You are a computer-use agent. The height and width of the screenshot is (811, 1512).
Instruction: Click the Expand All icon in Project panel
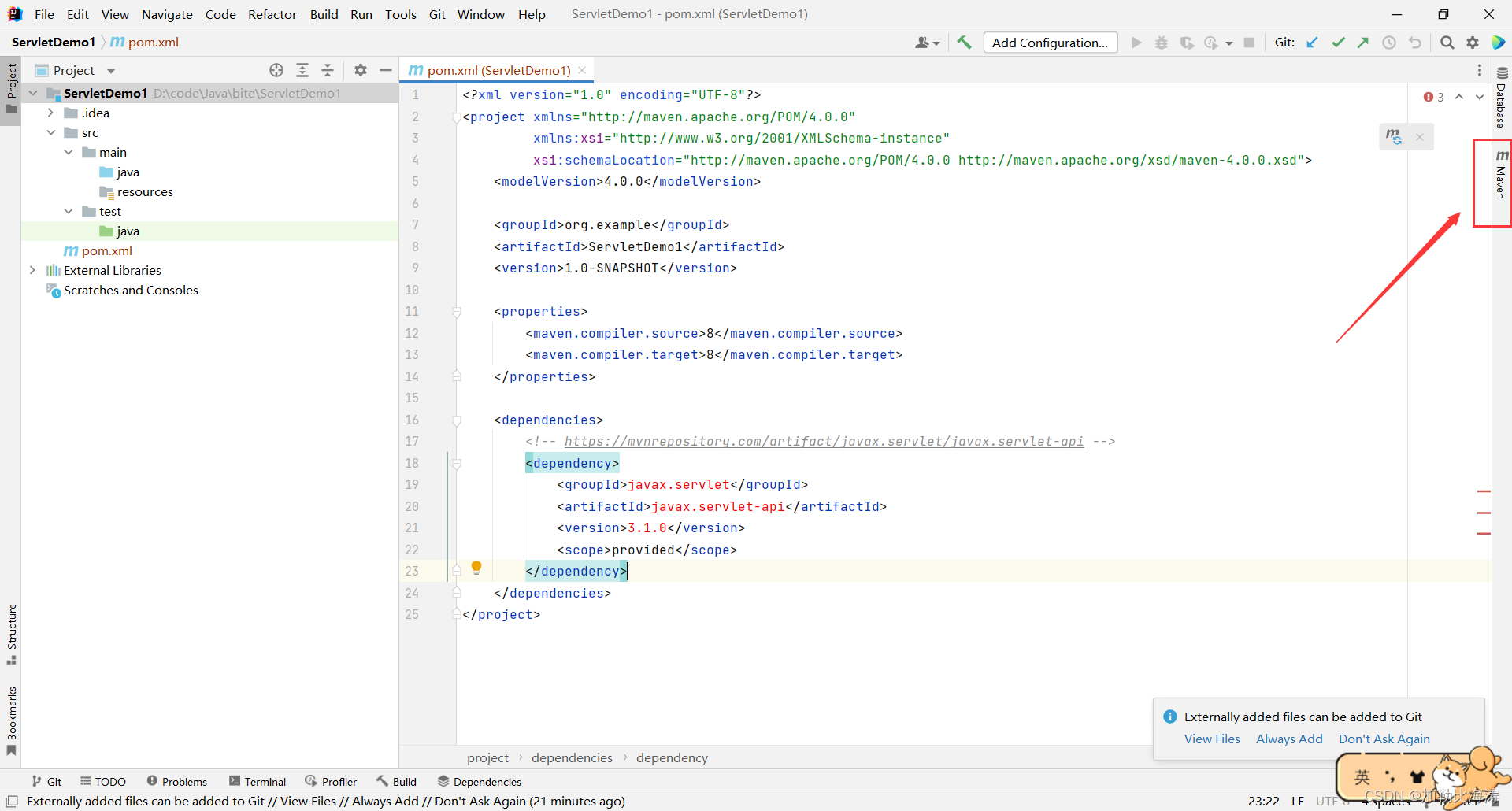[302, 70]
